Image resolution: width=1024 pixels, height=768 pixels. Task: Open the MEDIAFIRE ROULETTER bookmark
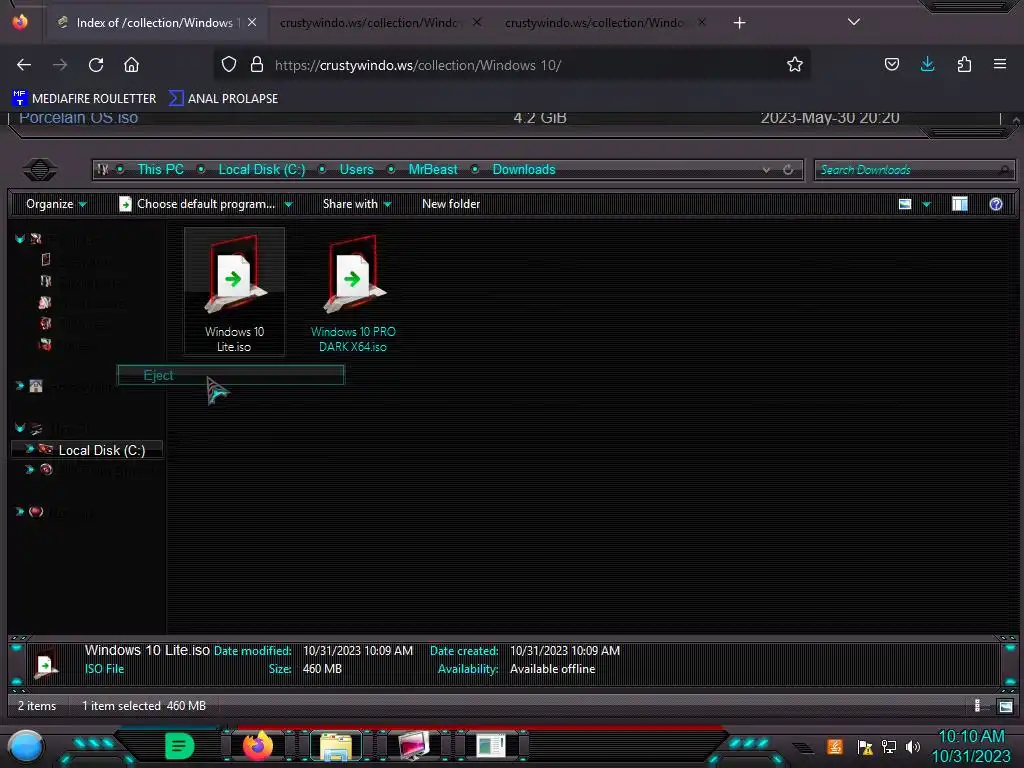tap(84, 99)
